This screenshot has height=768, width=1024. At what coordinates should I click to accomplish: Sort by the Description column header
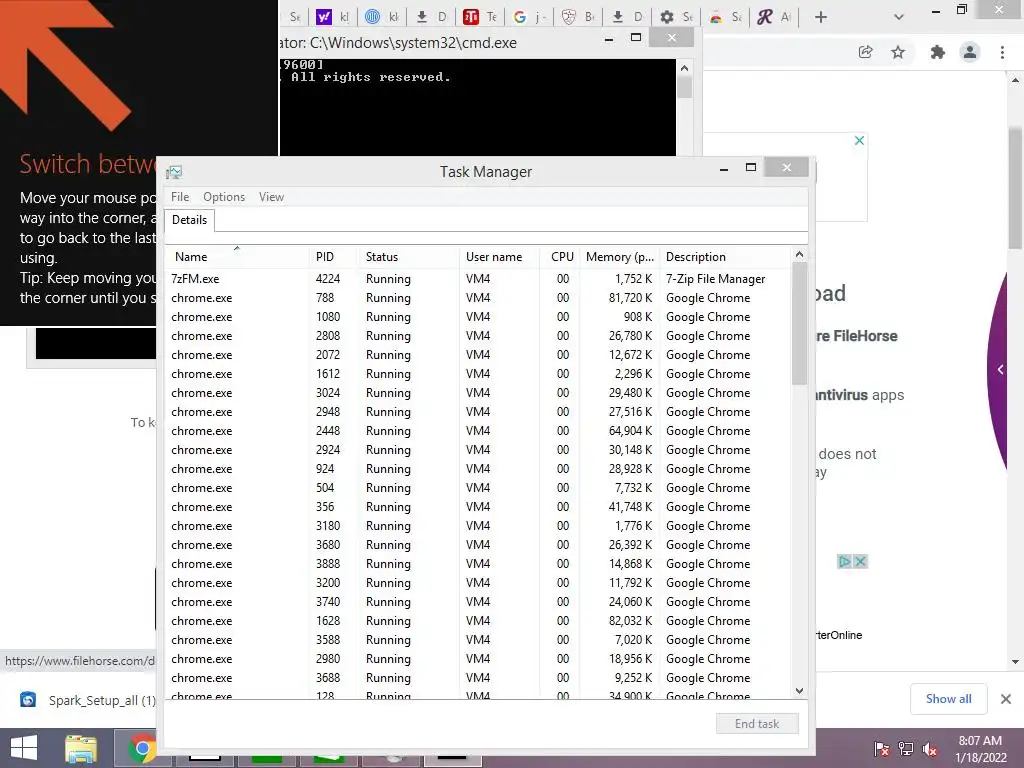[725, 257]
